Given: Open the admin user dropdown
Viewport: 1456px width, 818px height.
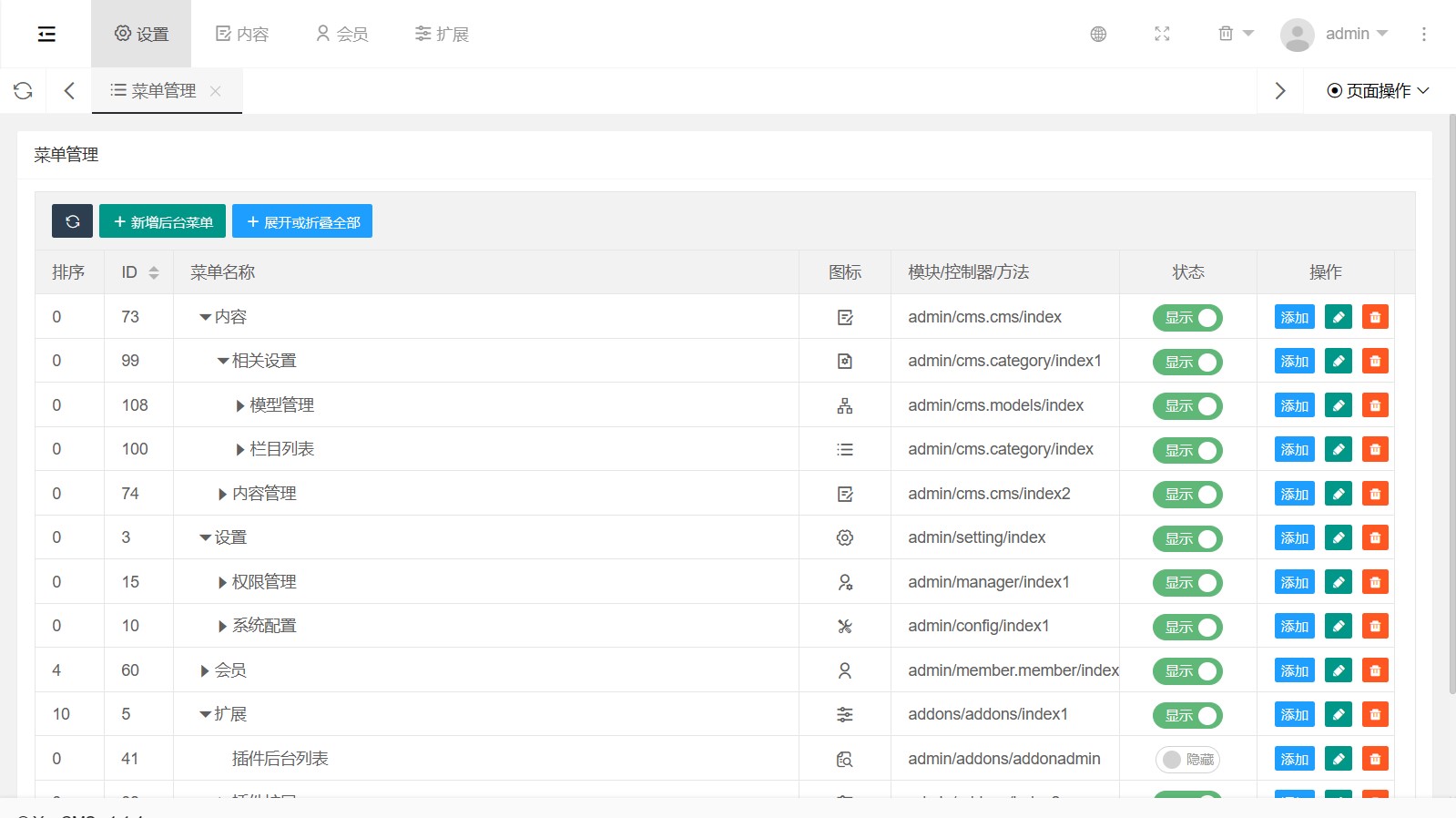Looking at the screenshot, I should click(1334, 34).
